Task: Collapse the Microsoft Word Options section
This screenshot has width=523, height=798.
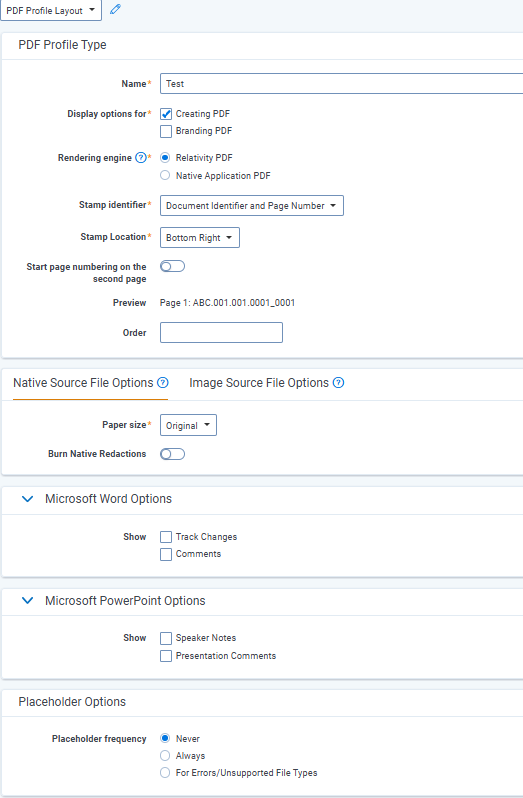Action: pos(27,499)
